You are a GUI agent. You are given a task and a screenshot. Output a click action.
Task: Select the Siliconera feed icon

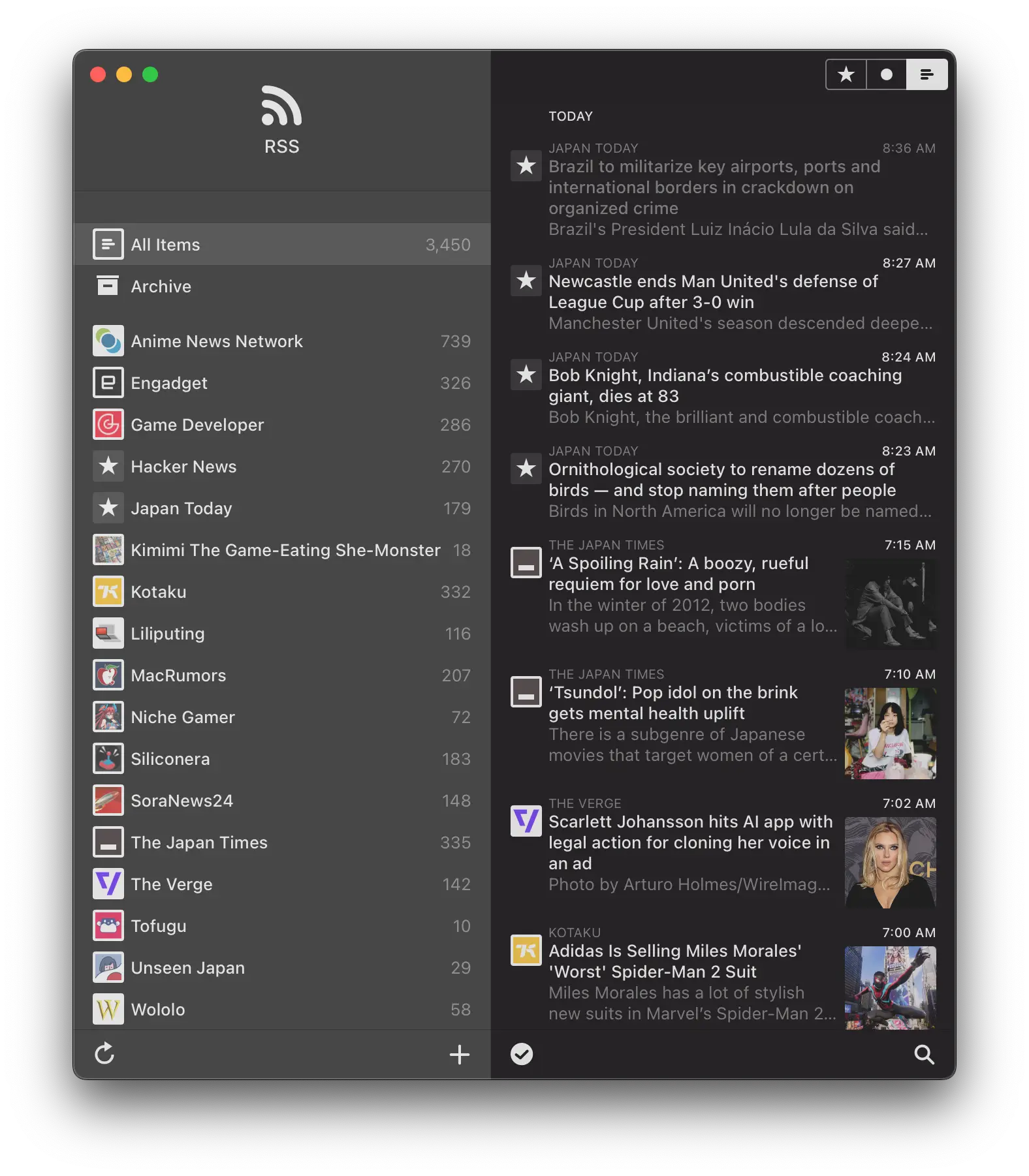tap(108, 758)
